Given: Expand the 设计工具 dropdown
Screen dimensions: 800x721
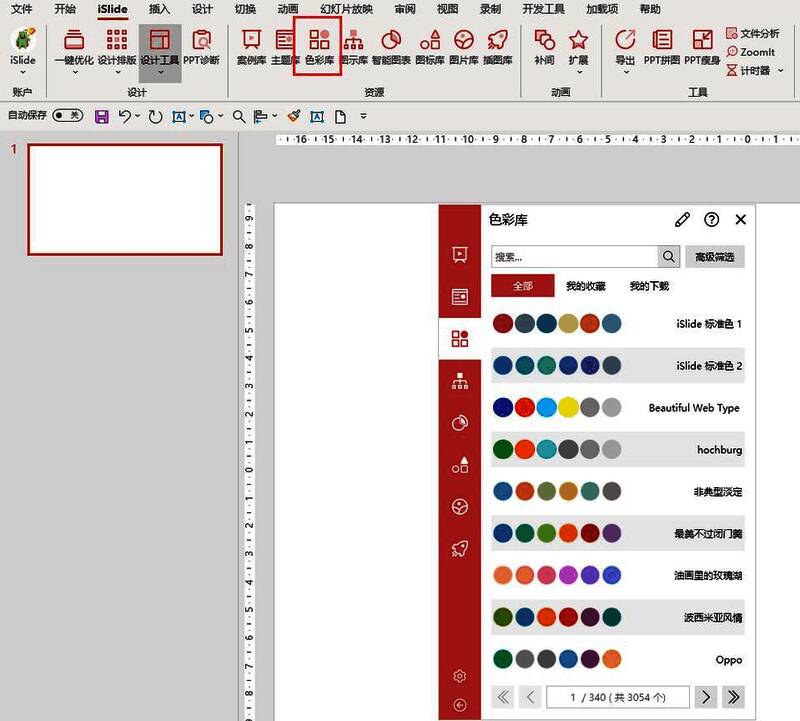Looking at the screenshot, I should click(x=159, y=71).
